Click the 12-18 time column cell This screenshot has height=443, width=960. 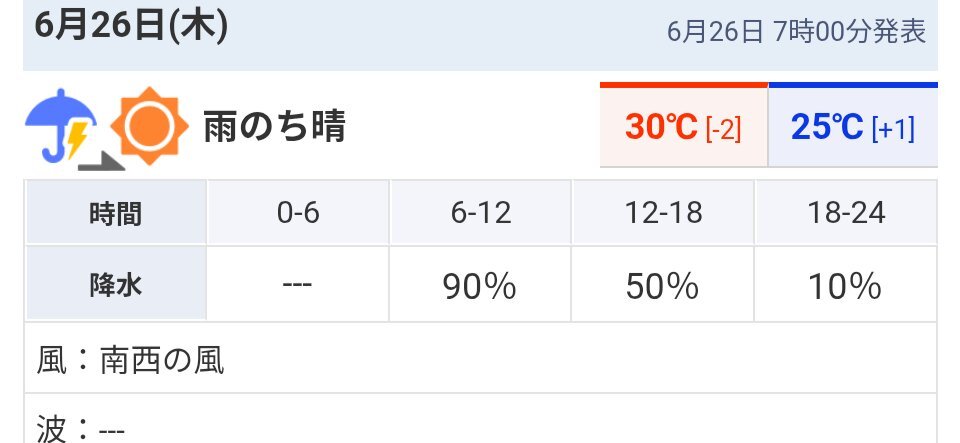663,213
